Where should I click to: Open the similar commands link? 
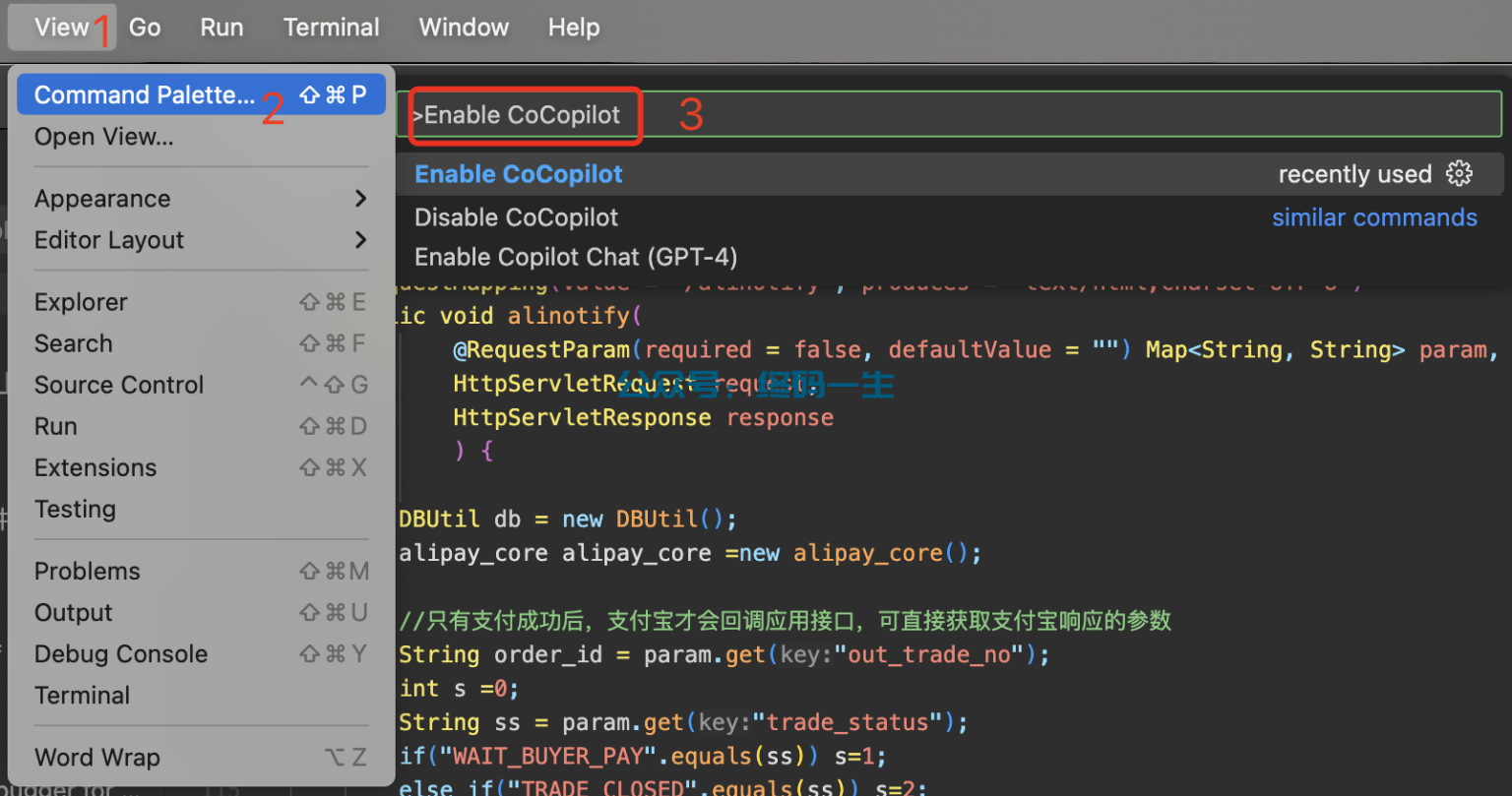pyautogui.click(x=1374, y=216)
